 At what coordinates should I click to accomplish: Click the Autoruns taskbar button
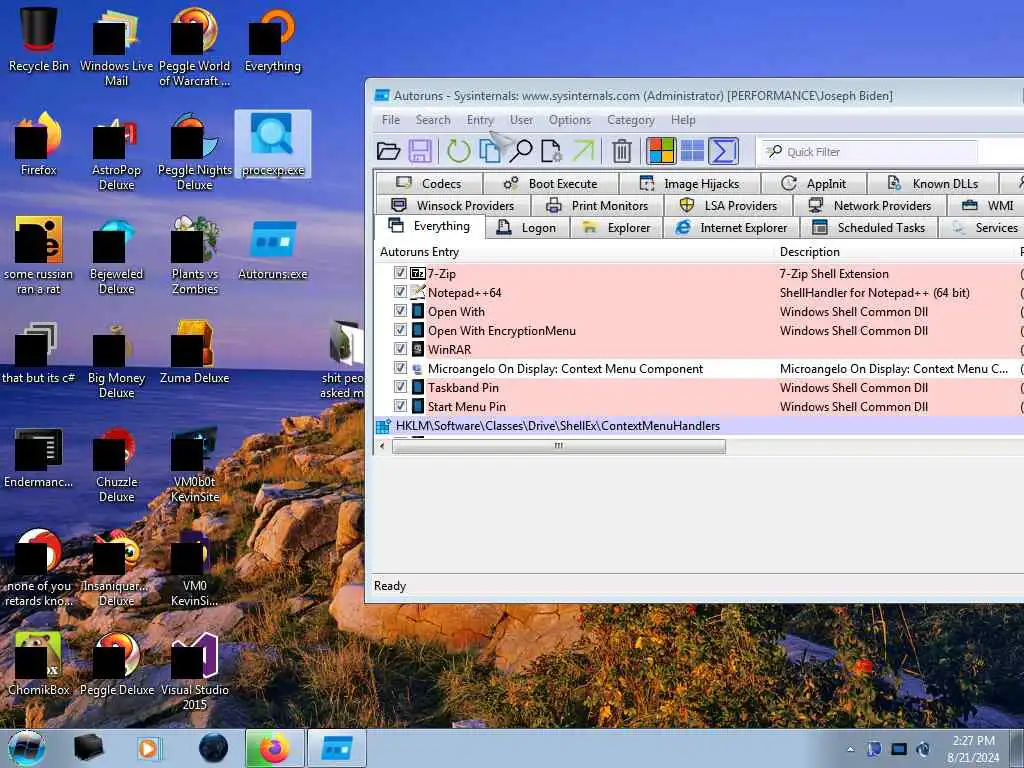tap(336, 748)
